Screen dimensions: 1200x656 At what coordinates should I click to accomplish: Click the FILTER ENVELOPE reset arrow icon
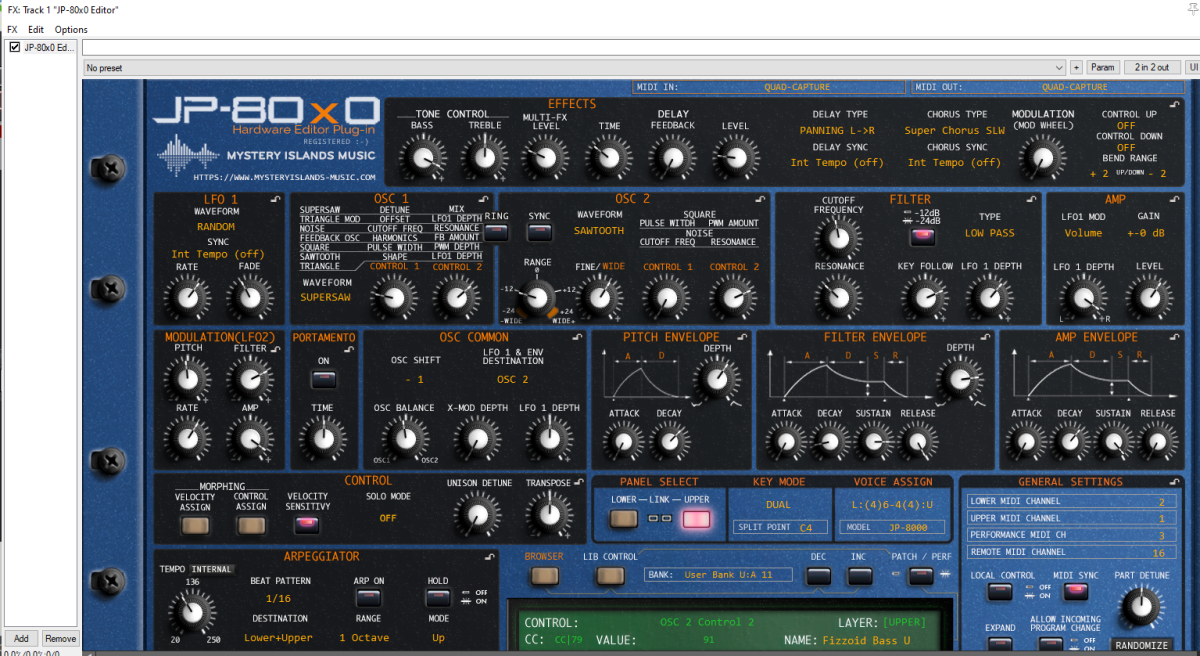(x=985, y=338)
